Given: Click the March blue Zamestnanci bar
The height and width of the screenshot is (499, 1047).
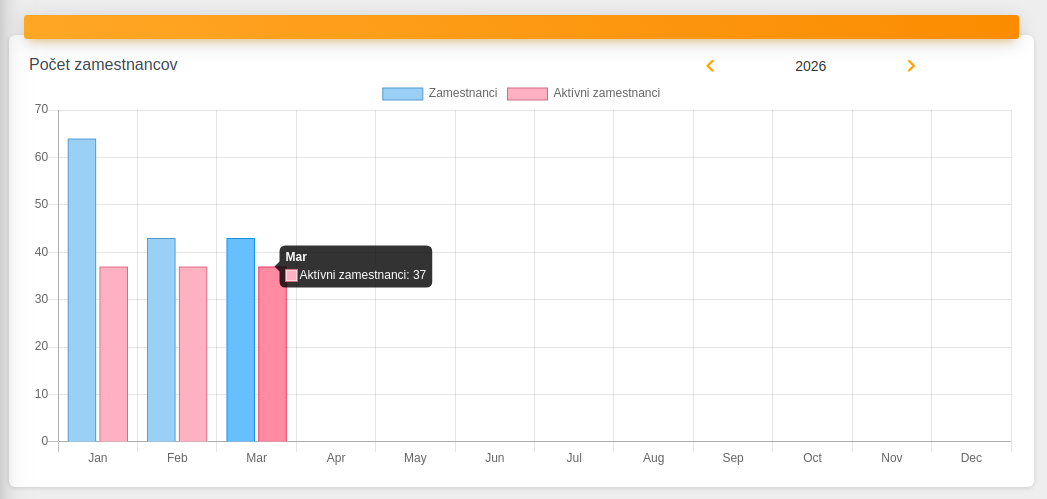Looking at the screenshot, I should [x=240, y=340].
